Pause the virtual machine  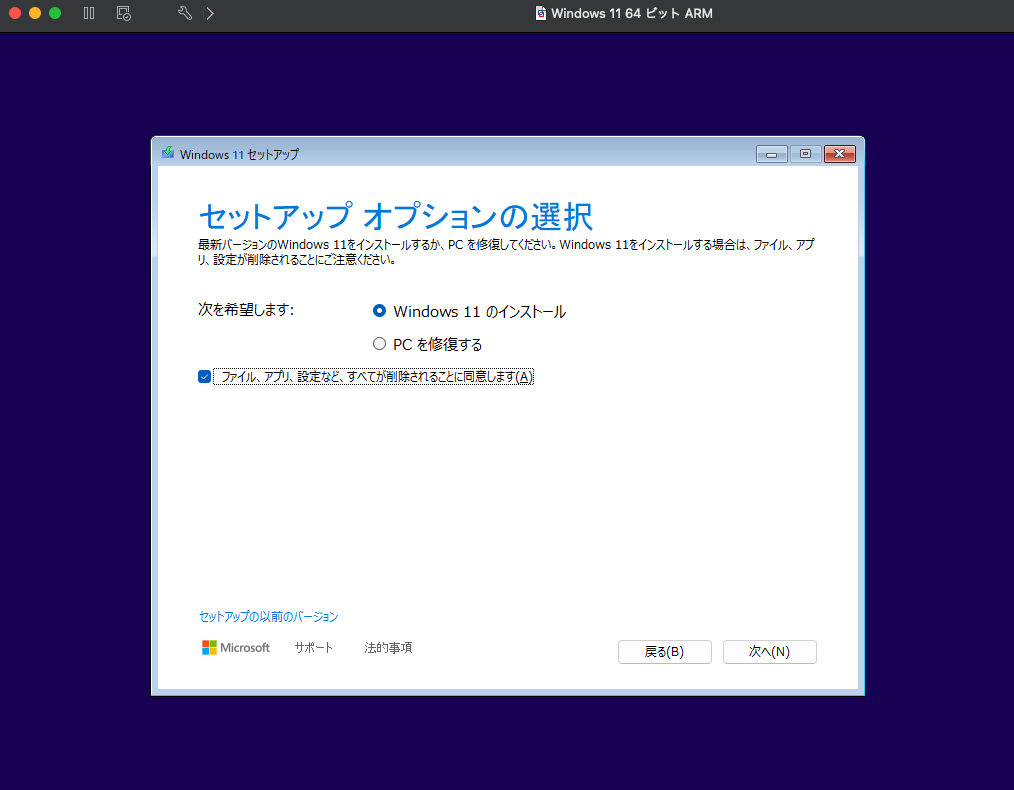click(89, 14)
